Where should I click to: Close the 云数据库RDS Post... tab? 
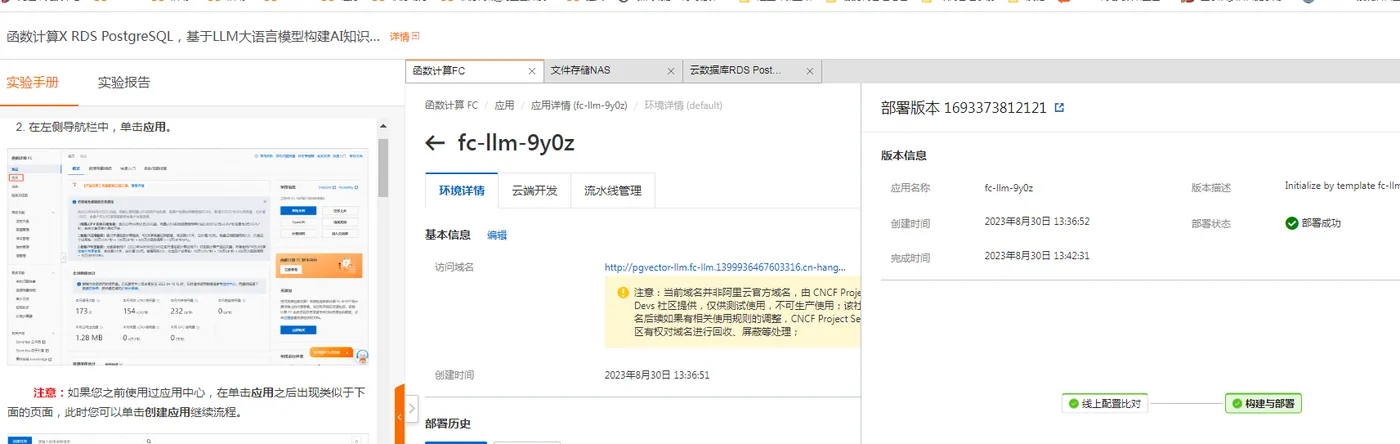[810, 71]
